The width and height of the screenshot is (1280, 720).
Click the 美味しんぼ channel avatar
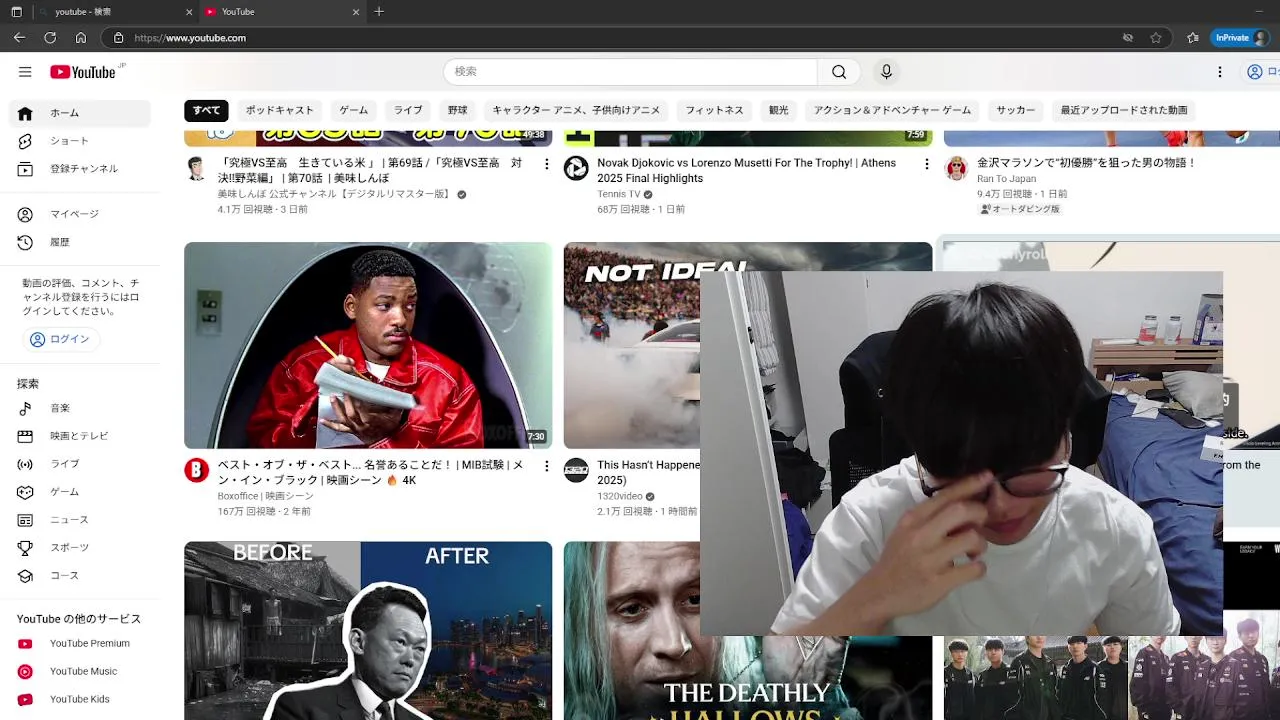coord(197,168)
